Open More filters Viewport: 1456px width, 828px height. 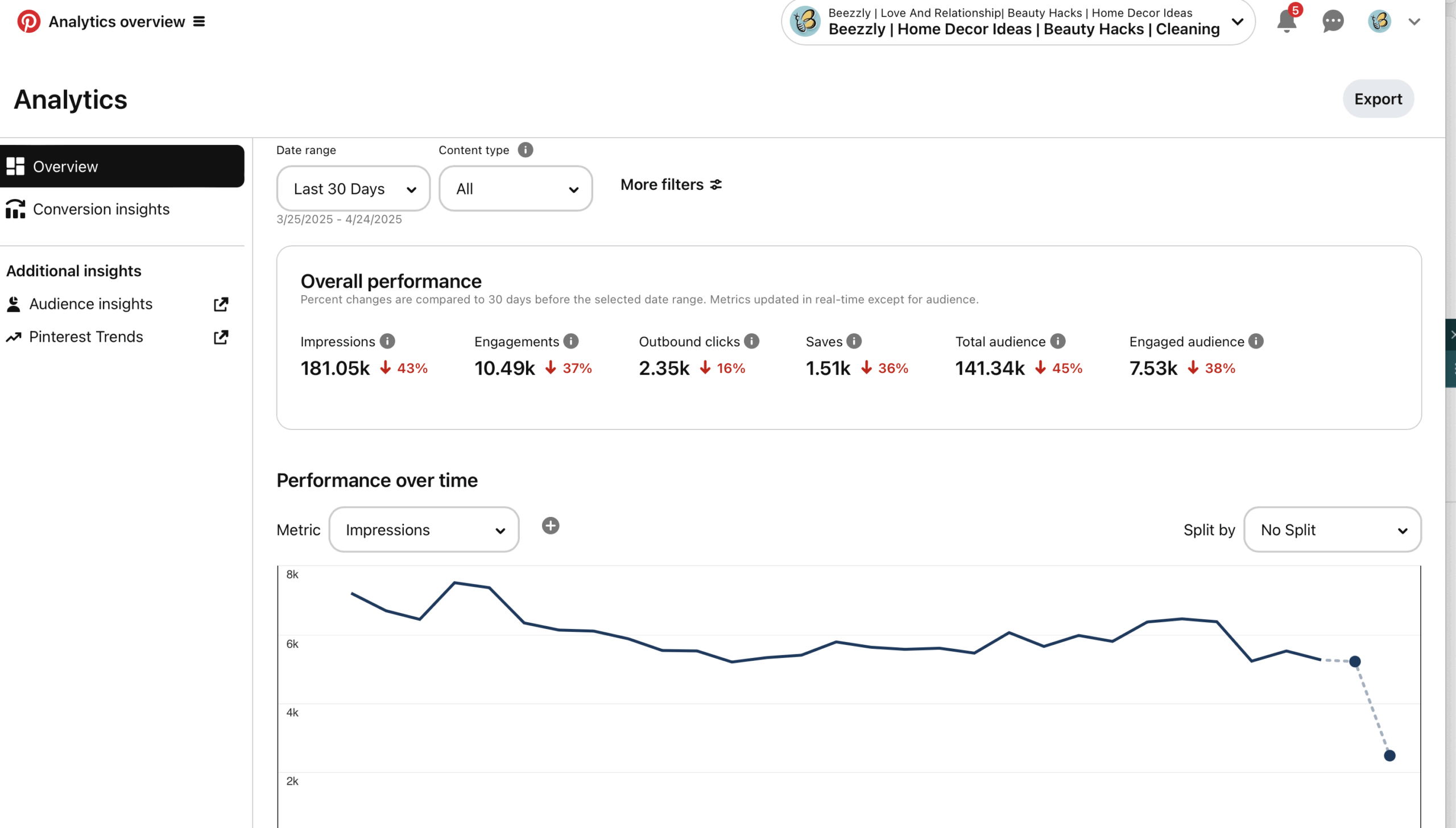coord(671,185)
